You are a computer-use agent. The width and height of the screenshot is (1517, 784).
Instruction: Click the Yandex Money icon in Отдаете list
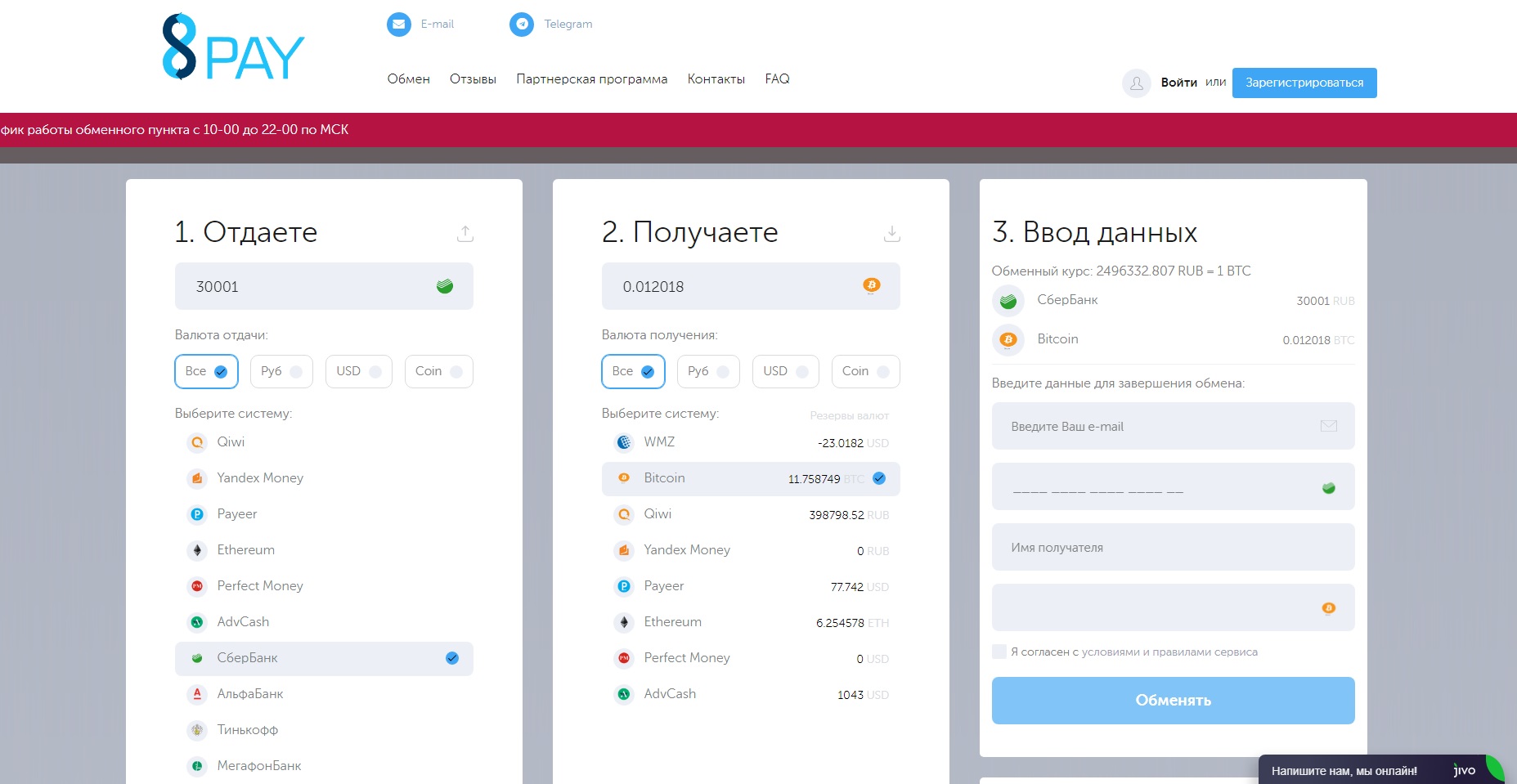click(197, 478)
